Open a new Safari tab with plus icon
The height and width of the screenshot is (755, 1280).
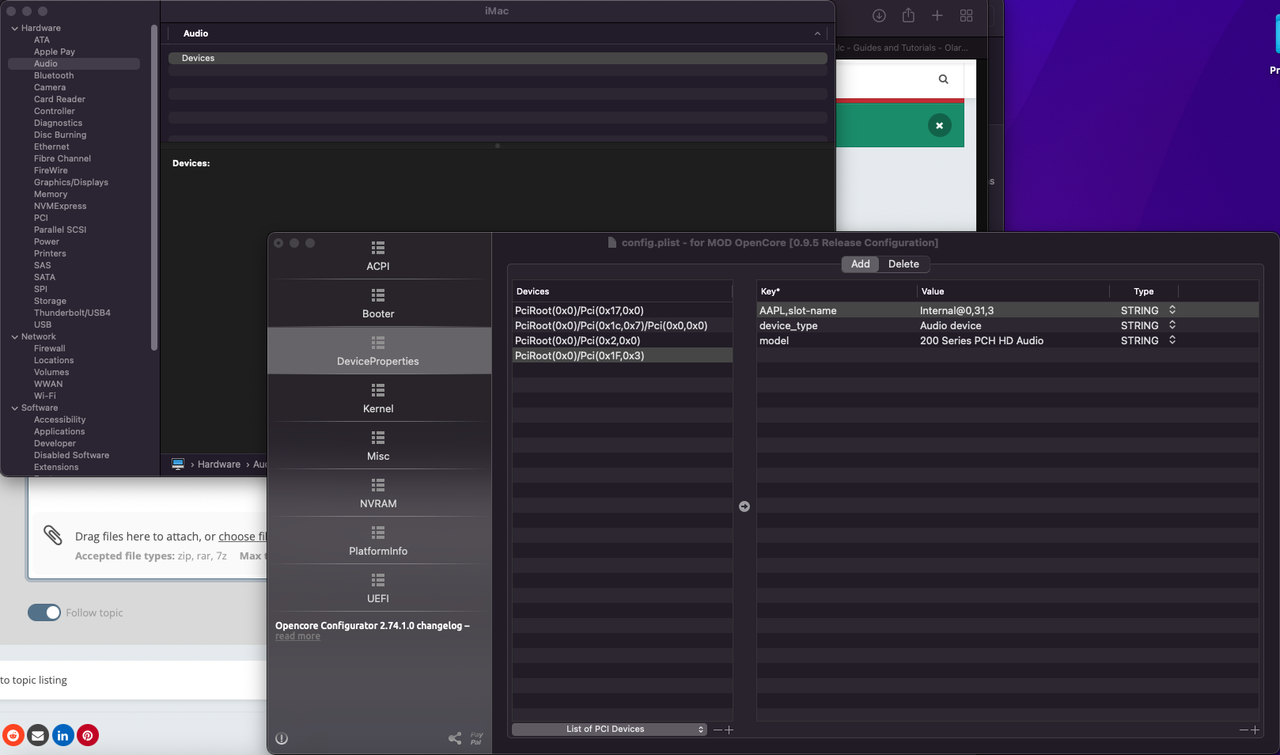(x=937, y=15)
